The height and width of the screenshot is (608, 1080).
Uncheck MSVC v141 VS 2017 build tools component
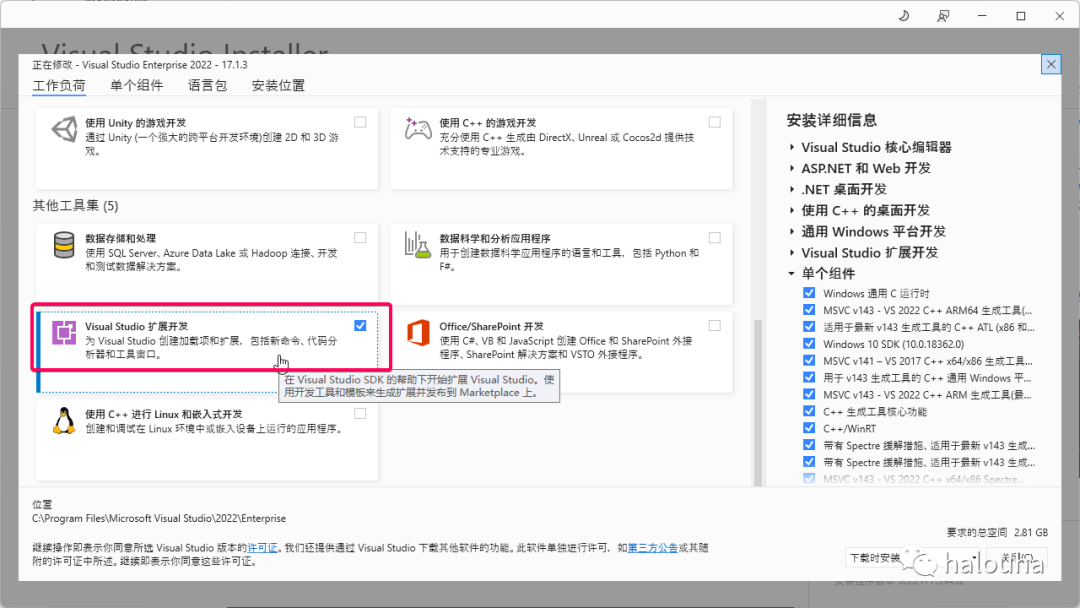click(x=809, y=361)
